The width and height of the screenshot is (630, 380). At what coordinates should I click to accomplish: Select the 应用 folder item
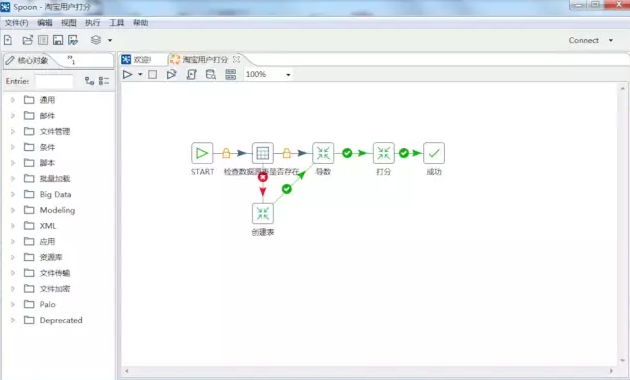[x=47, y=241]
